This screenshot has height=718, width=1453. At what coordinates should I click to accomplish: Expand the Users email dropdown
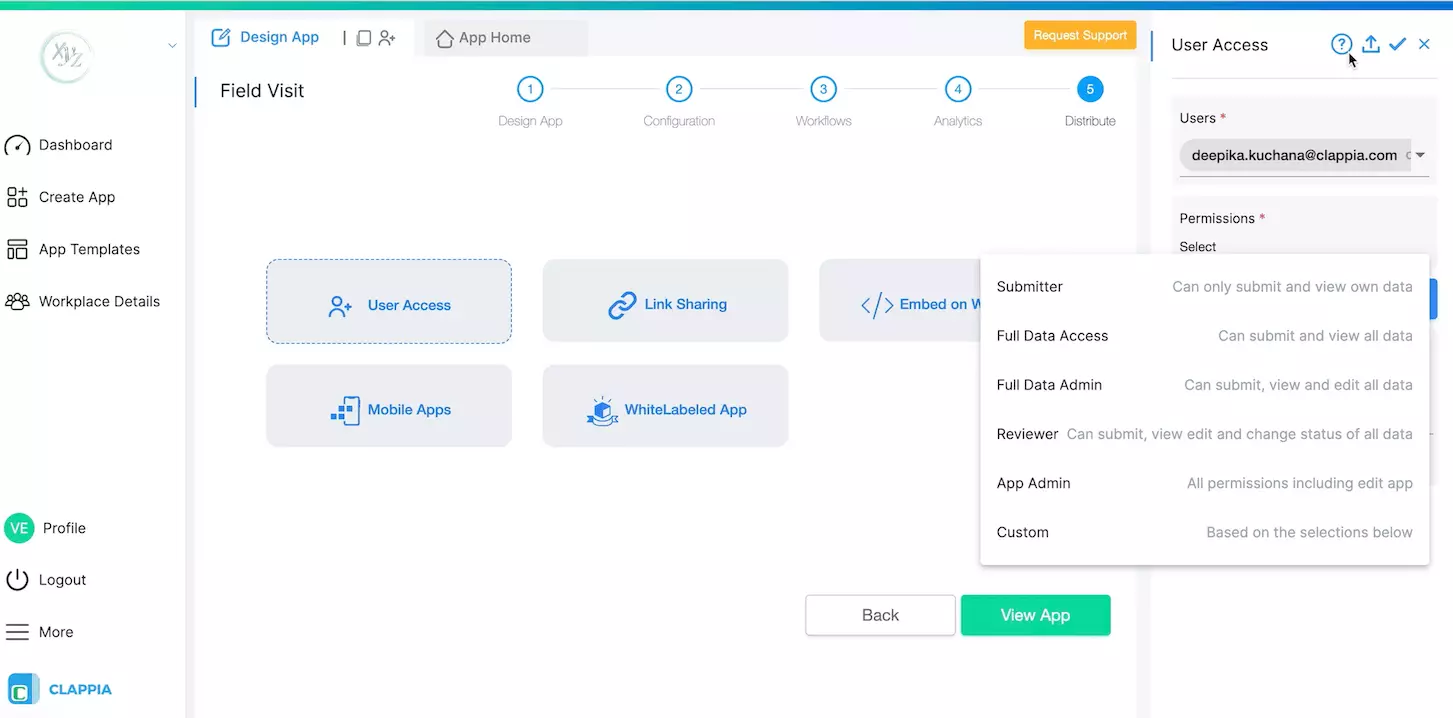click(1419, 155)
